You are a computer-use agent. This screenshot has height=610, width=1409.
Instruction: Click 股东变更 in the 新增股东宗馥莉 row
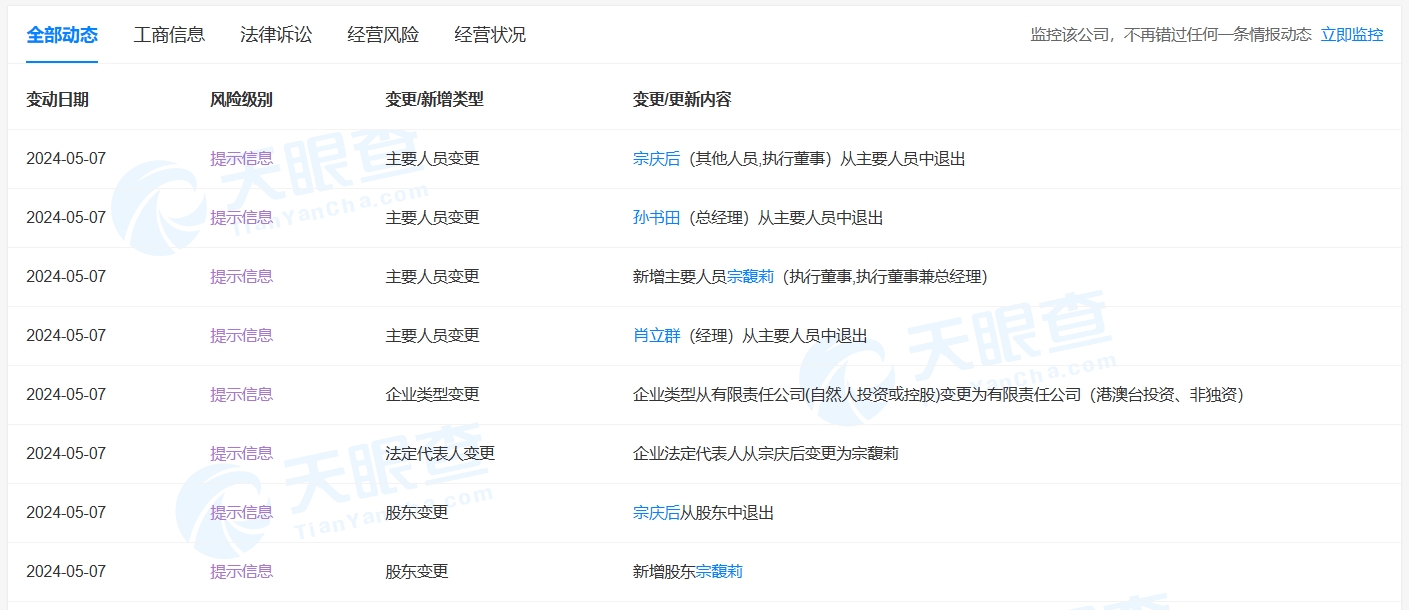pyautogui.click(x=417, y=571)
